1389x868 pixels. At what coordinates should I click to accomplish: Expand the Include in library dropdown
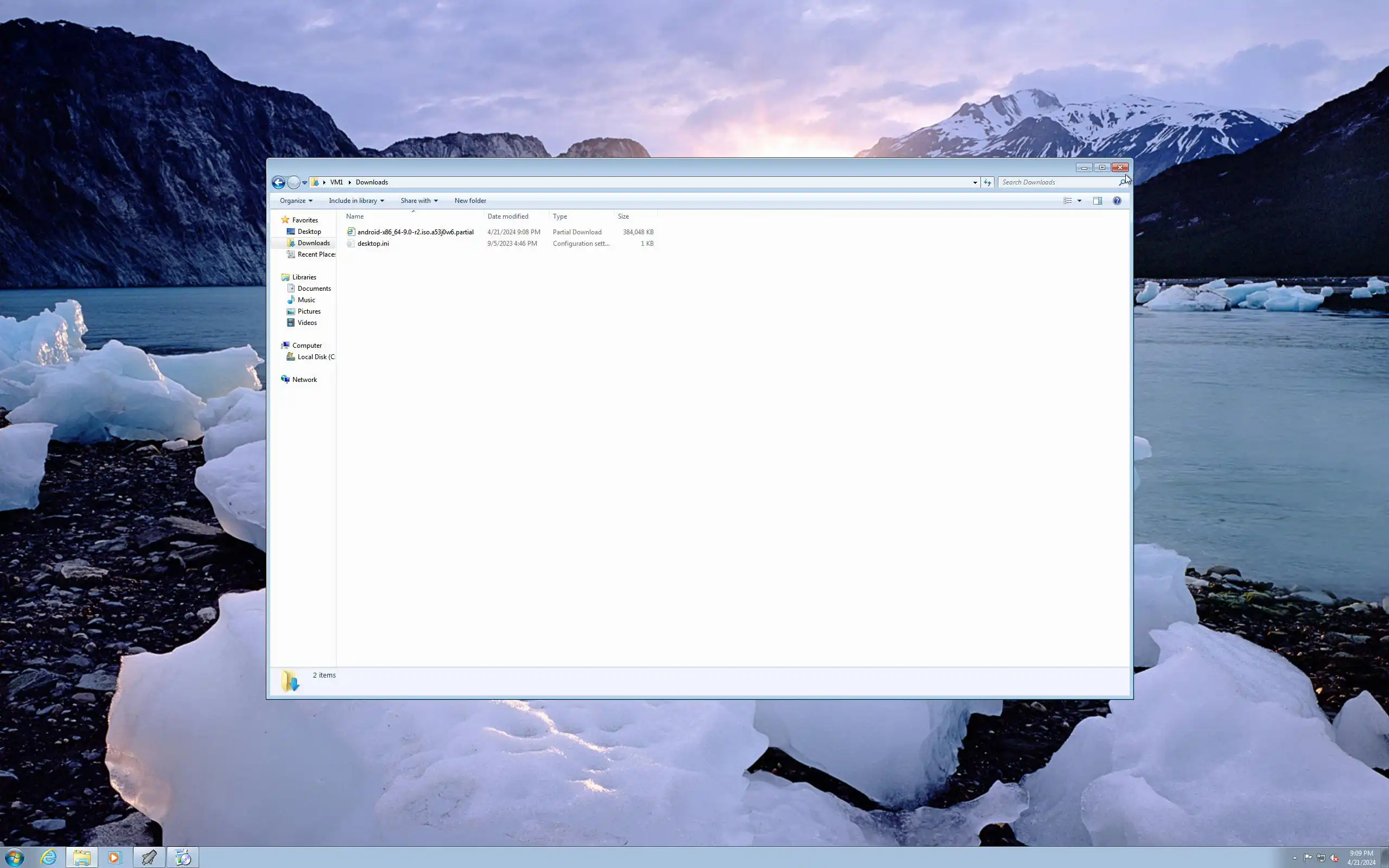pos(356,201)
